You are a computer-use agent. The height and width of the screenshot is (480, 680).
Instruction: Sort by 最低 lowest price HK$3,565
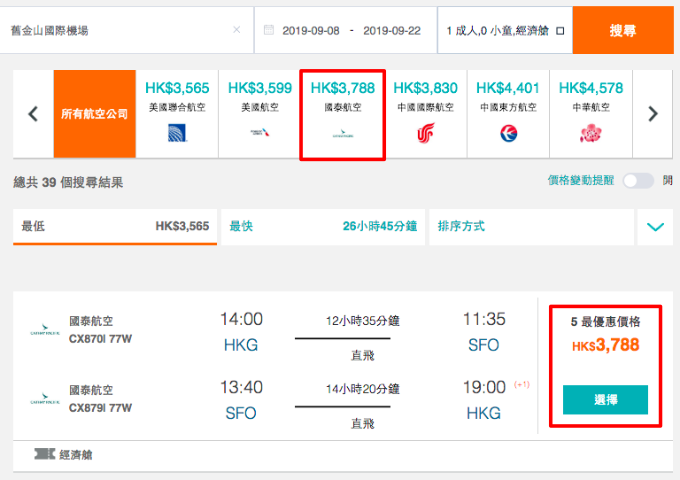coord(115,227)
